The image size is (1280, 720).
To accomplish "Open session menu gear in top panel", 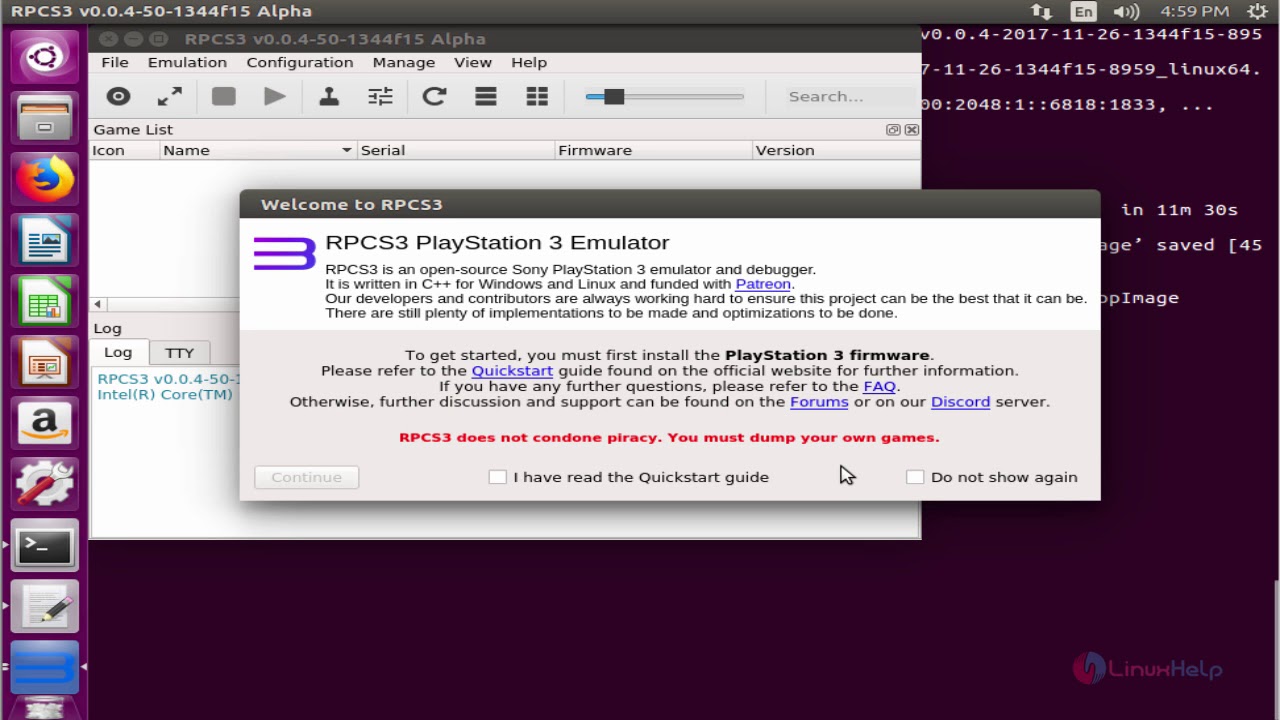I will pyautogui.click(x=1258, y=12).
